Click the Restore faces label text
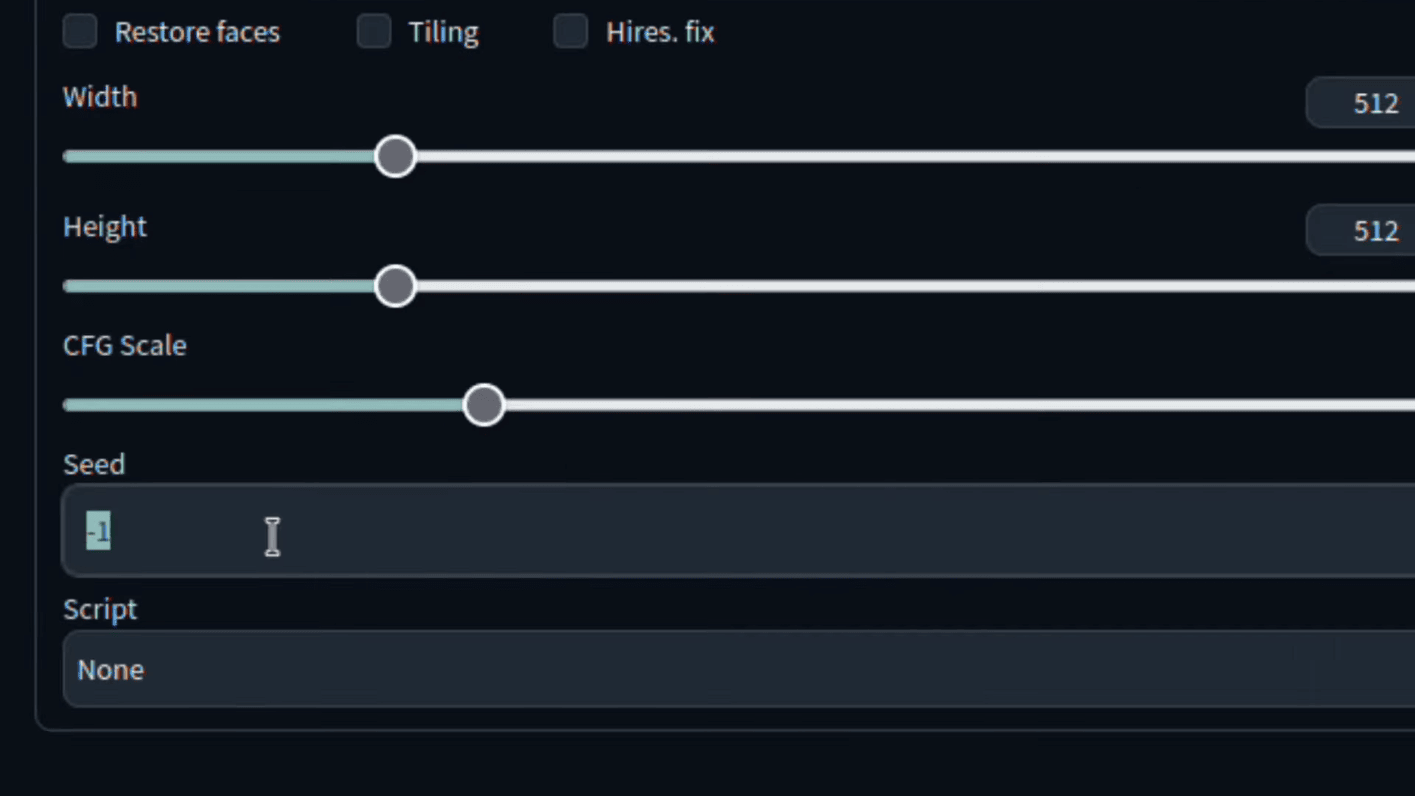Screen dimensions: 1415x796 click(x=197, y=32)
